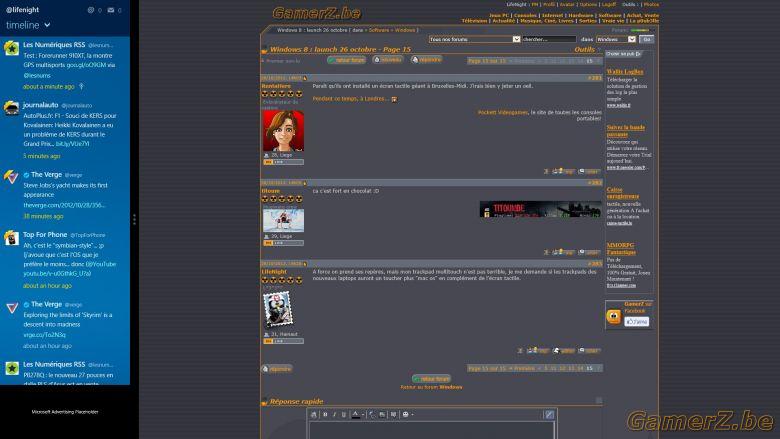Open the Options link in user bar
This screenshot has height=439, width=780.
click(588, 4)
